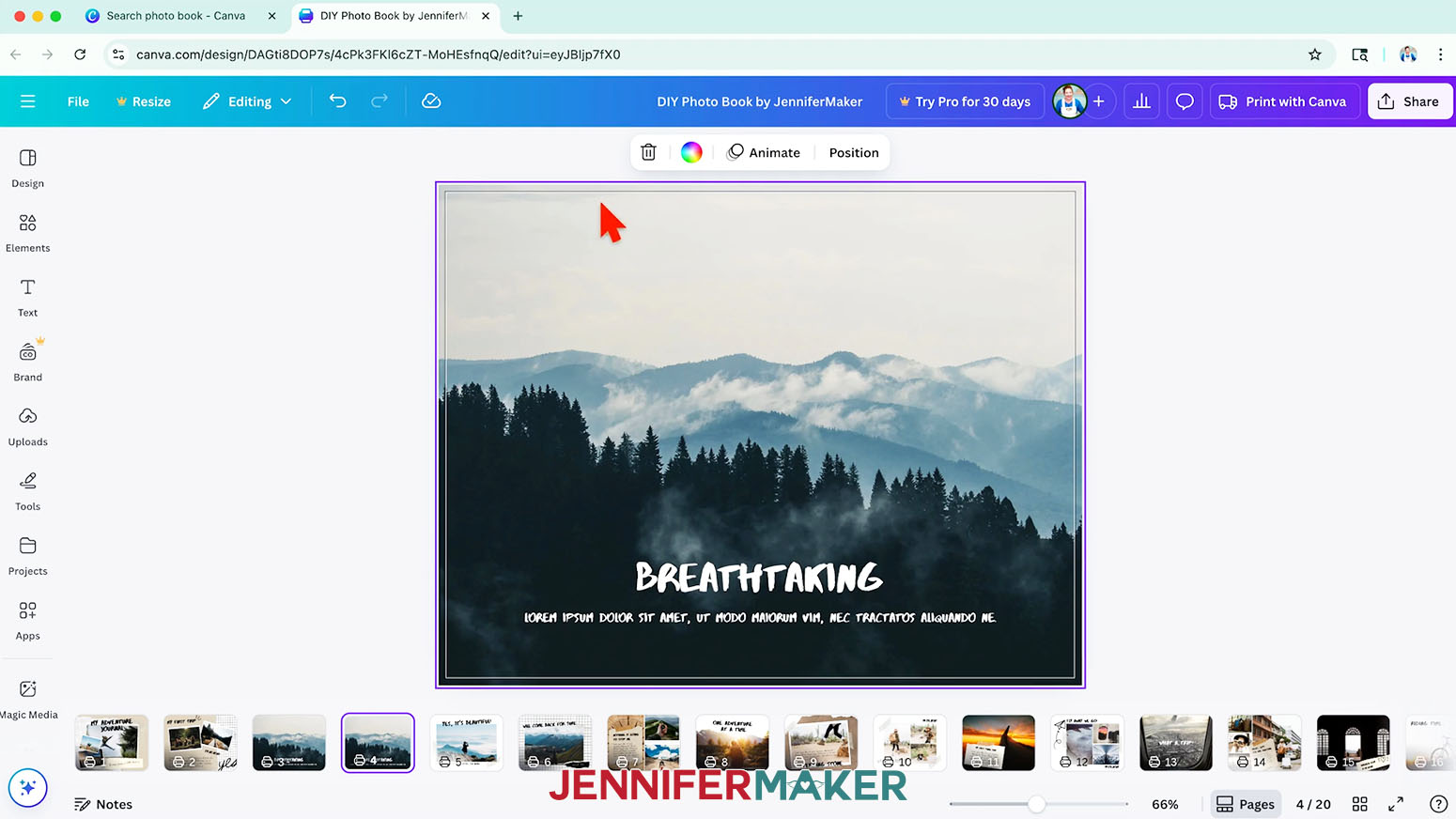Open the user profile avatar
This screenshot has height=819, width=1456.
coord(1069,101)
